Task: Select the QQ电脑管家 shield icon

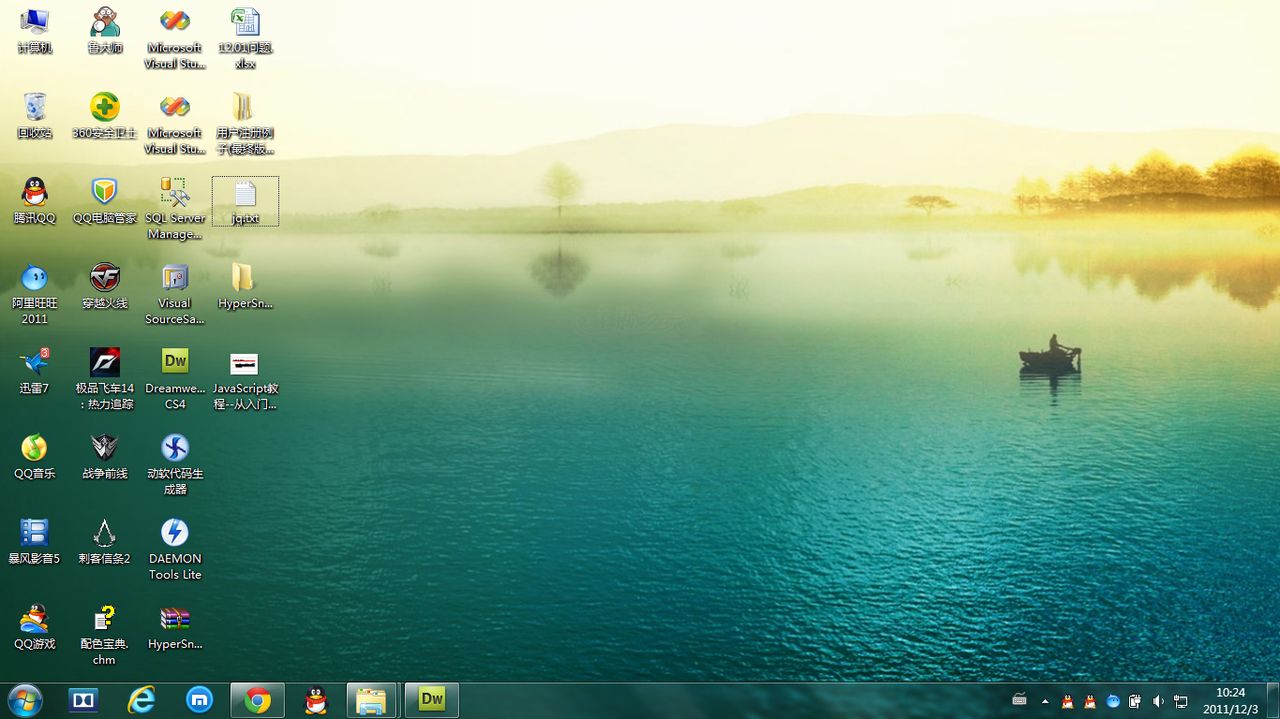Action: pos(104,201)
